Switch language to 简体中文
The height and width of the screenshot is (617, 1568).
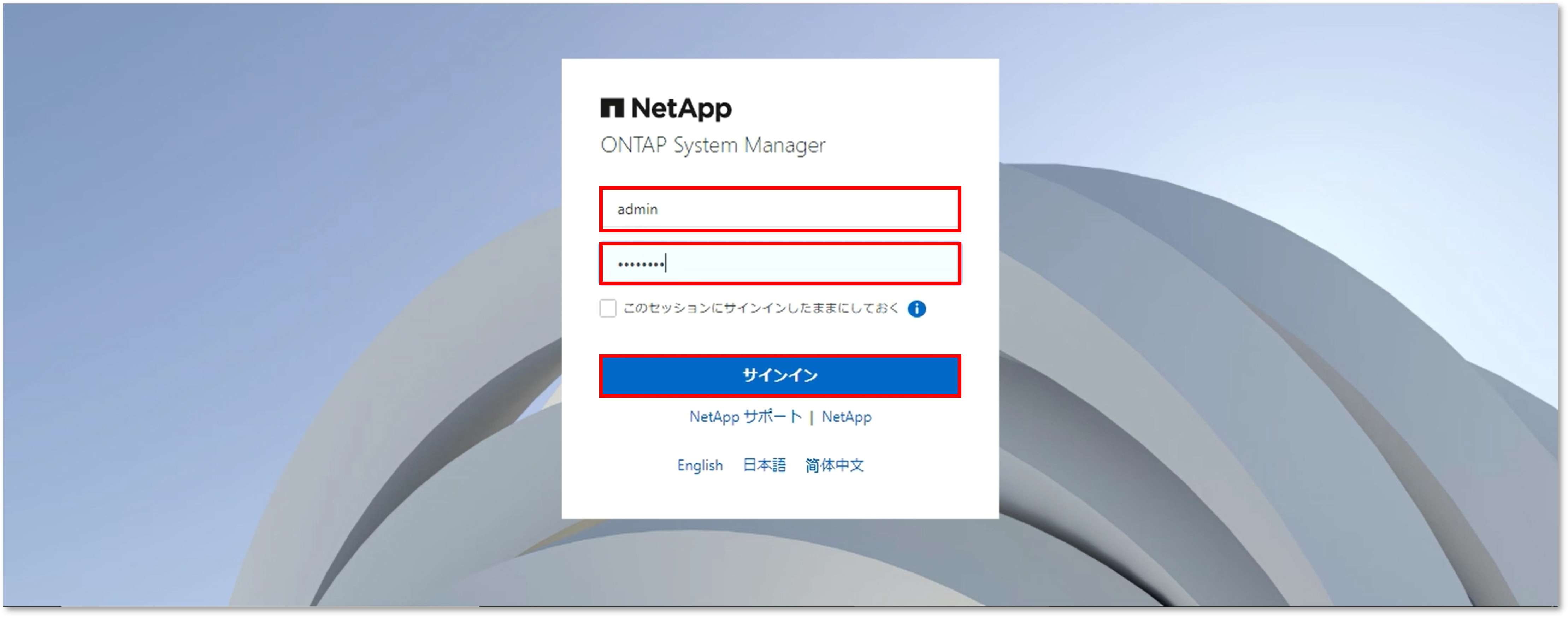click(834, 465)
